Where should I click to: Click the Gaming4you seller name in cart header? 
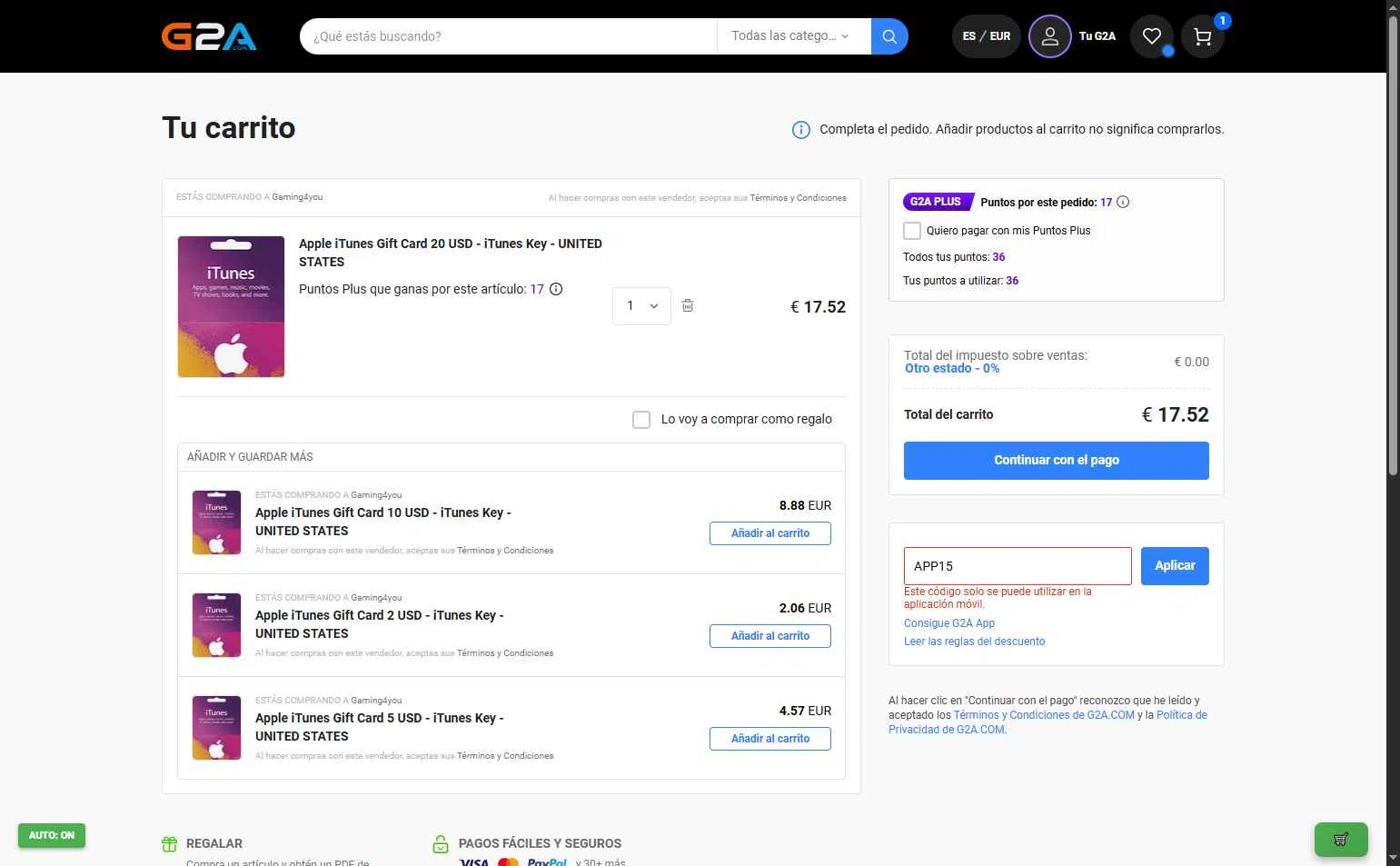pyautogui.click(x=297, y=197)
